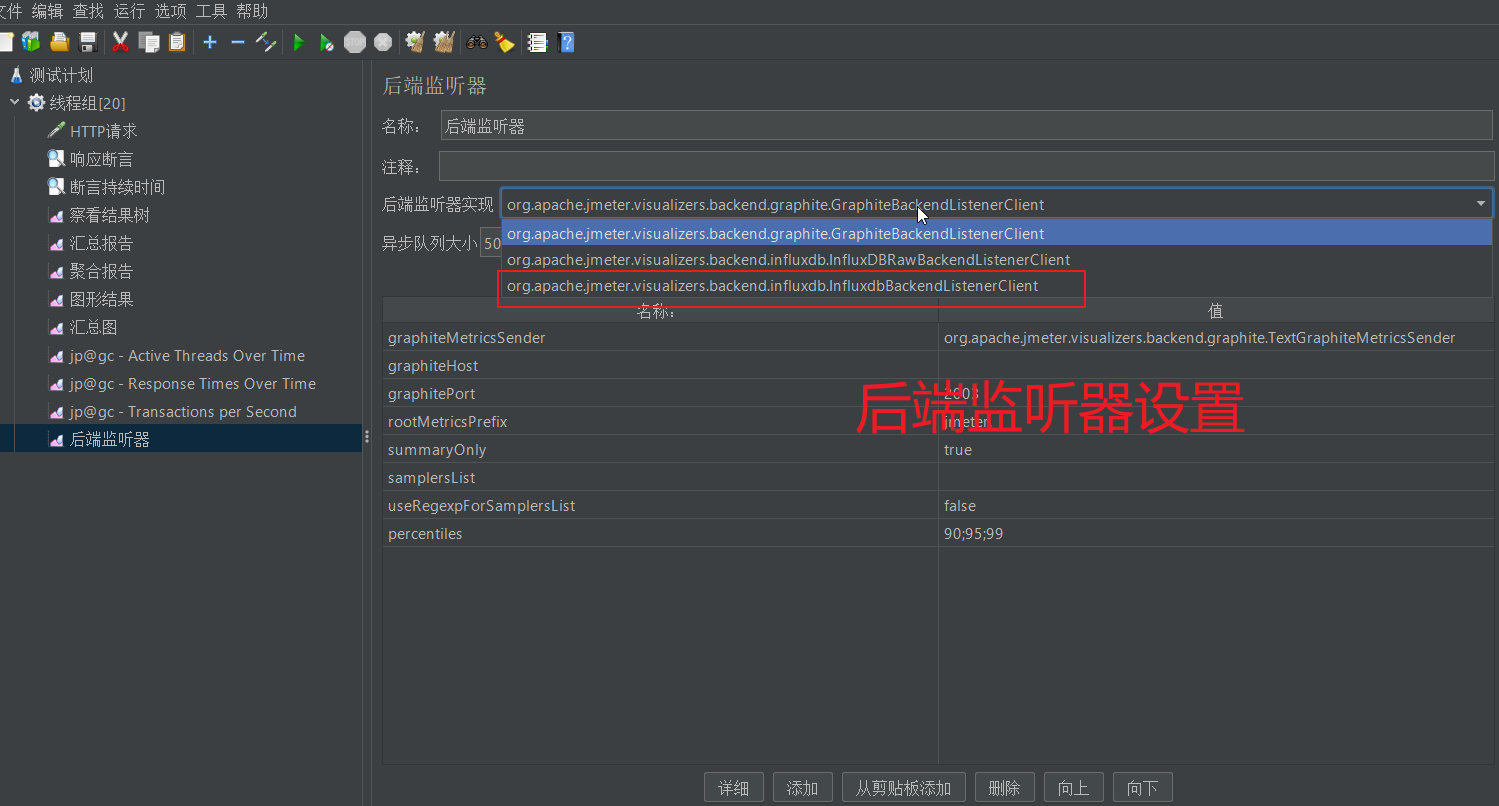The image size is (1499, 806).
Task: Select jp@gc - Response Times Over Time
Action: coord(193,383)
